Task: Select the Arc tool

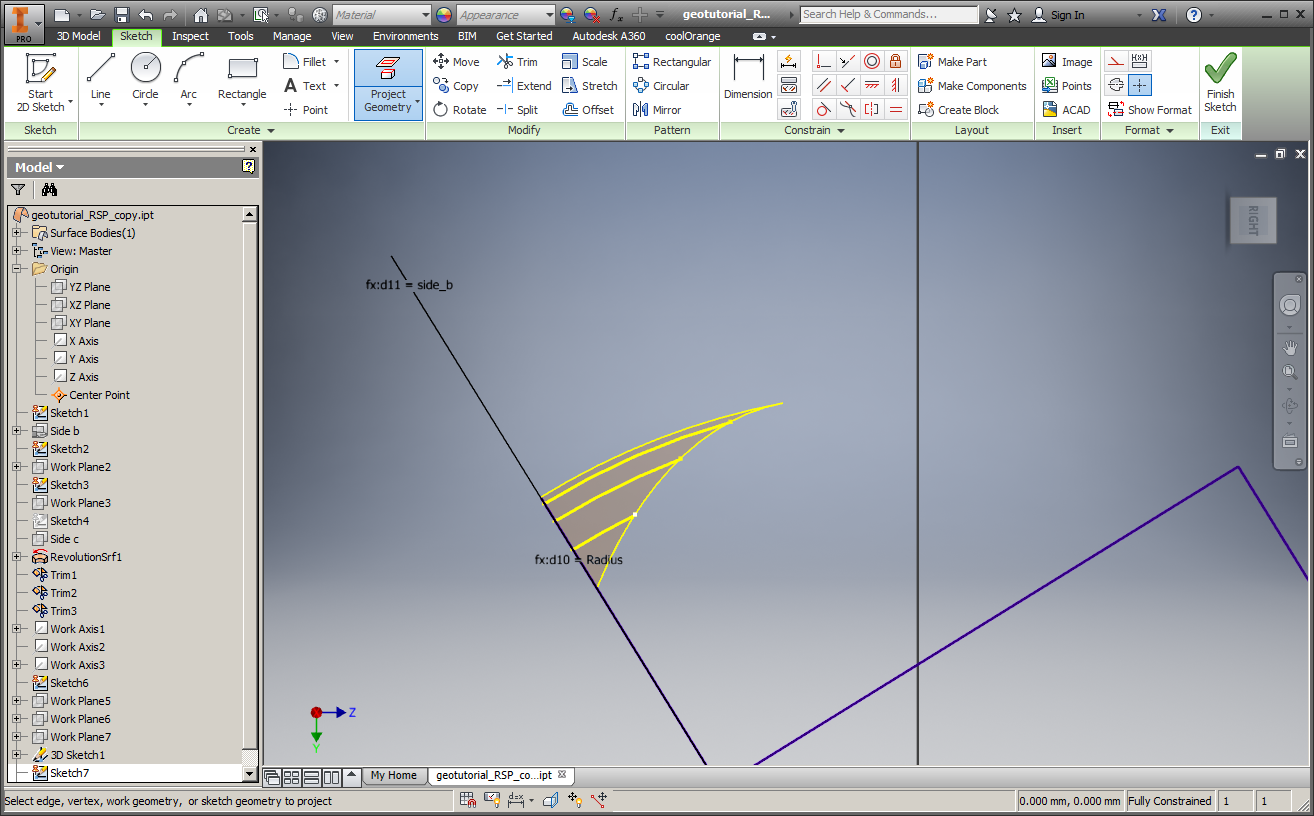Action: click(x=189, y=80)
